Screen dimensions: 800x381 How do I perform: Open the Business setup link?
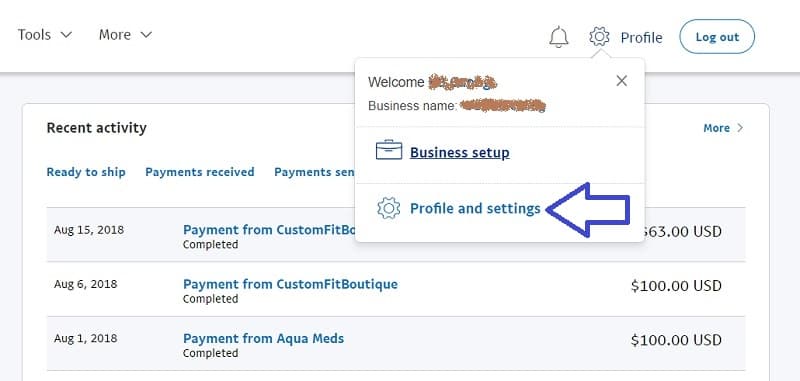[x=460, y=153]
